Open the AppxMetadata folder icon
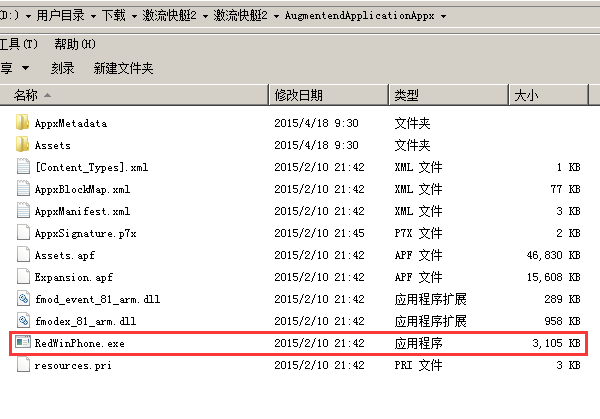Image resolution: width=600 pixels, height=419 pixels. pyautogui.click(x=22, y=123)
